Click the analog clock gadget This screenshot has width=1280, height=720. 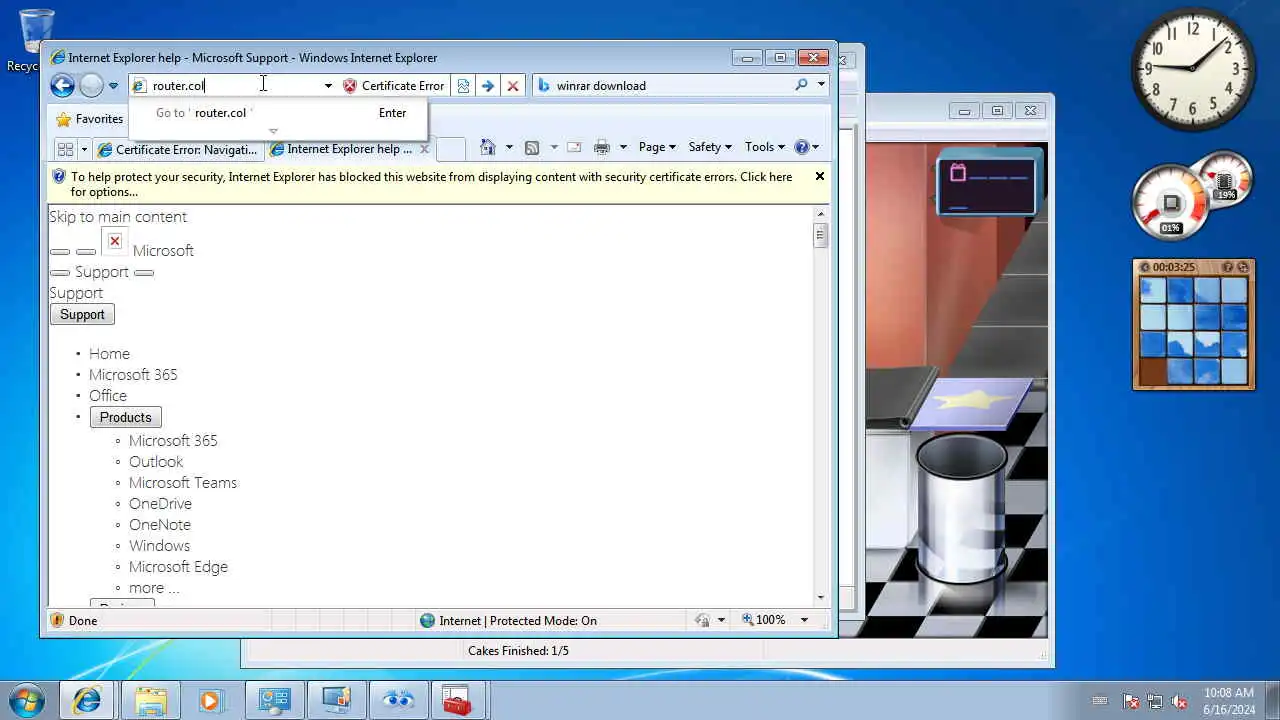(1193, 69)
